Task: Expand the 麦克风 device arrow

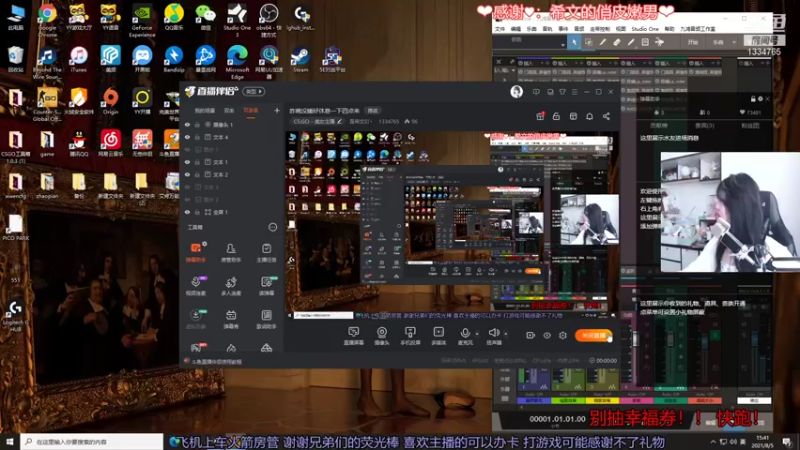Action: (x=477, y=334)
